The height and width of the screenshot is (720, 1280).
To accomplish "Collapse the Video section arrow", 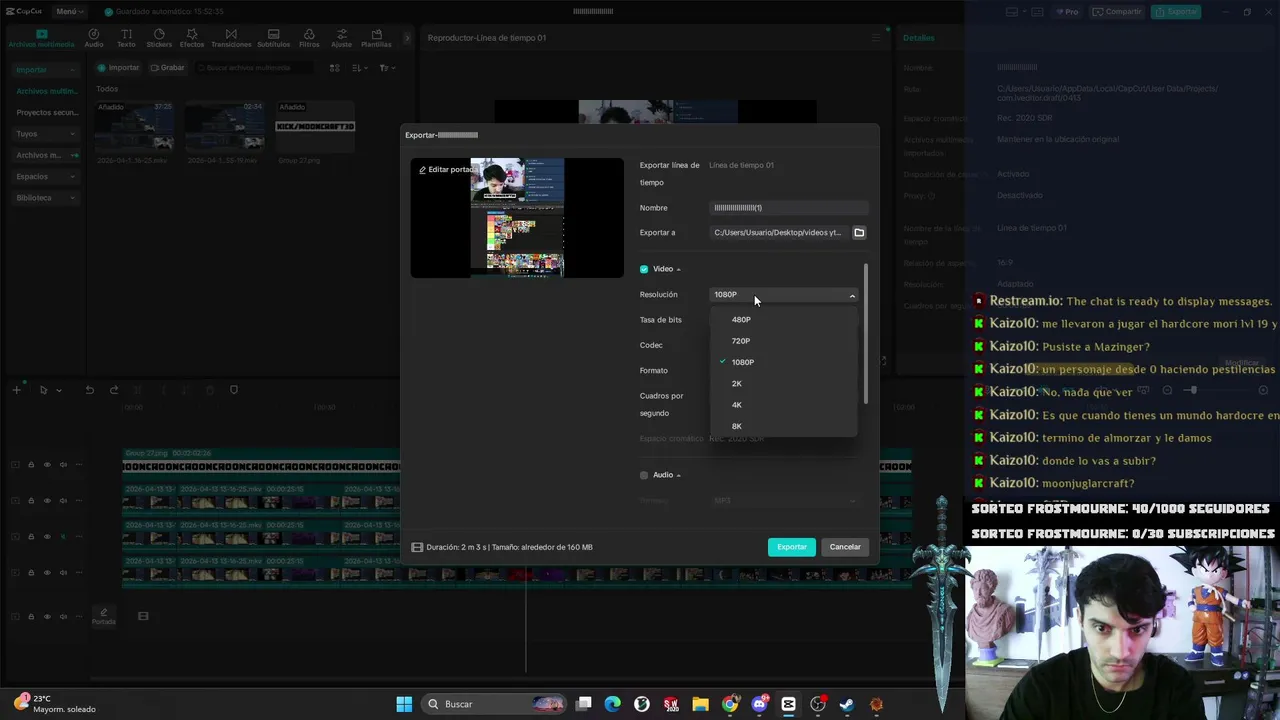I will 678,270.
